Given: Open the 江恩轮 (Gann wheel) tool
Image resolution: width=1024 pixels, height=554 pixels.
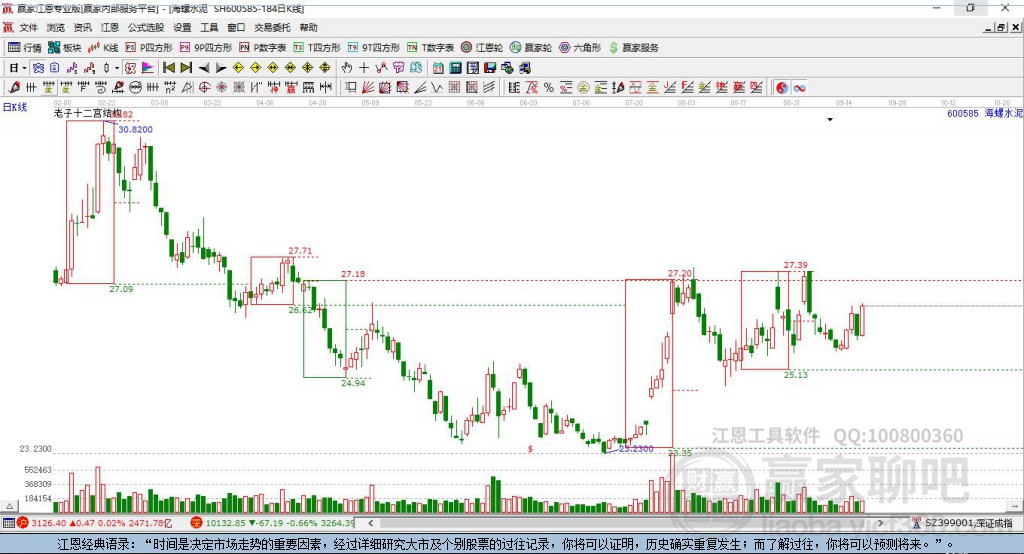Looking at the screenshot, I should (482, 48).
